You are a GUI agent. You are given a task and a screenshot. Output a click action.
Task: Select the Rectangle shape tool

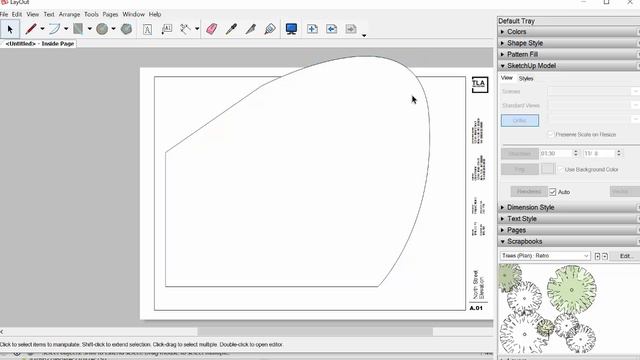coord(78,29)
